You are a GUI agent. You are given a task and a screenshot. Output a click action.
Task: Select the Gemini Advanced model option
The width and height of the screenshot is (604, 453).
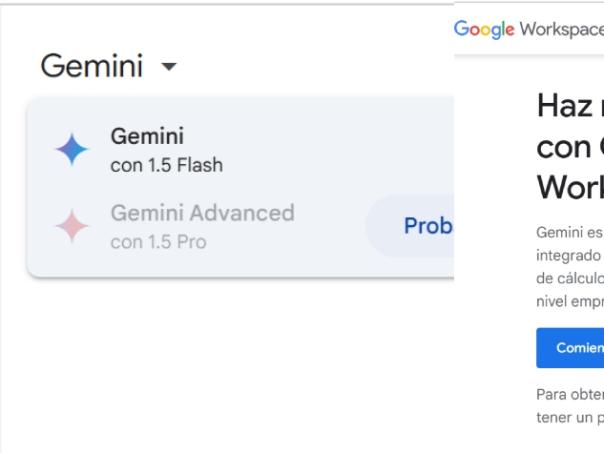tap(202, 212)
